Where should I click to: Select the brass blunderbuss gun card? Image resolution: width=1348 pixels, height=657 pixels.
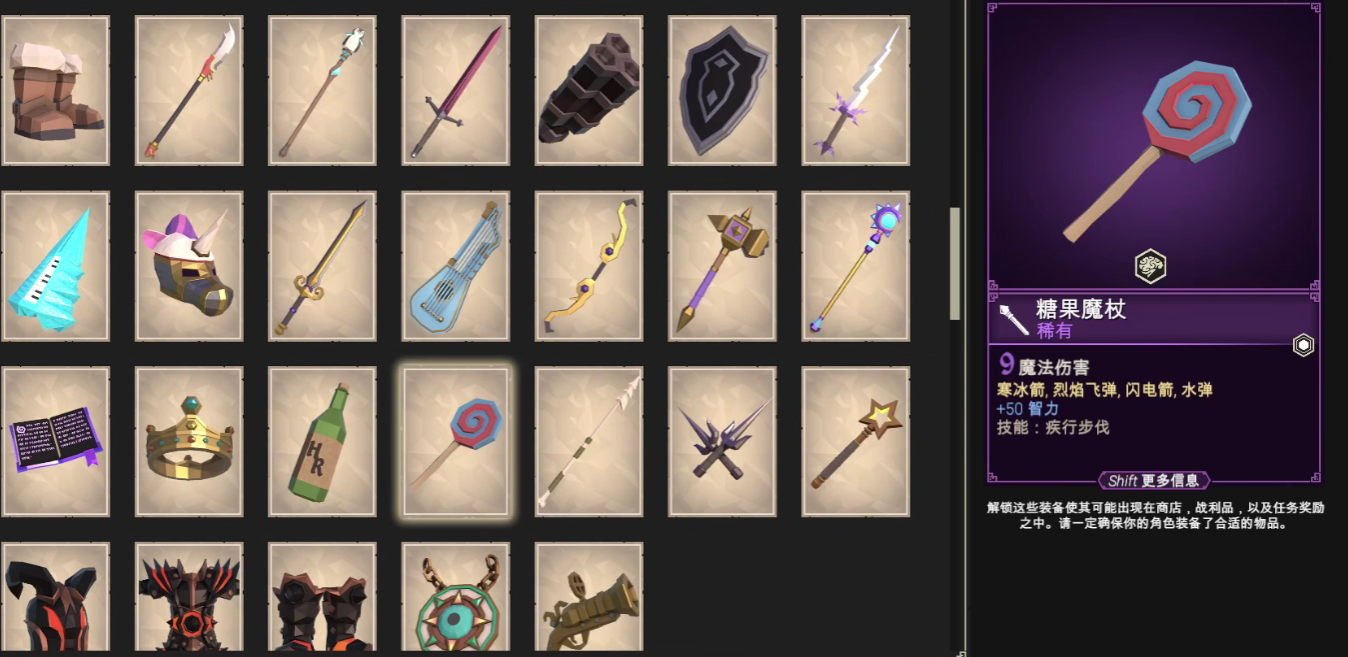(589, 599)
